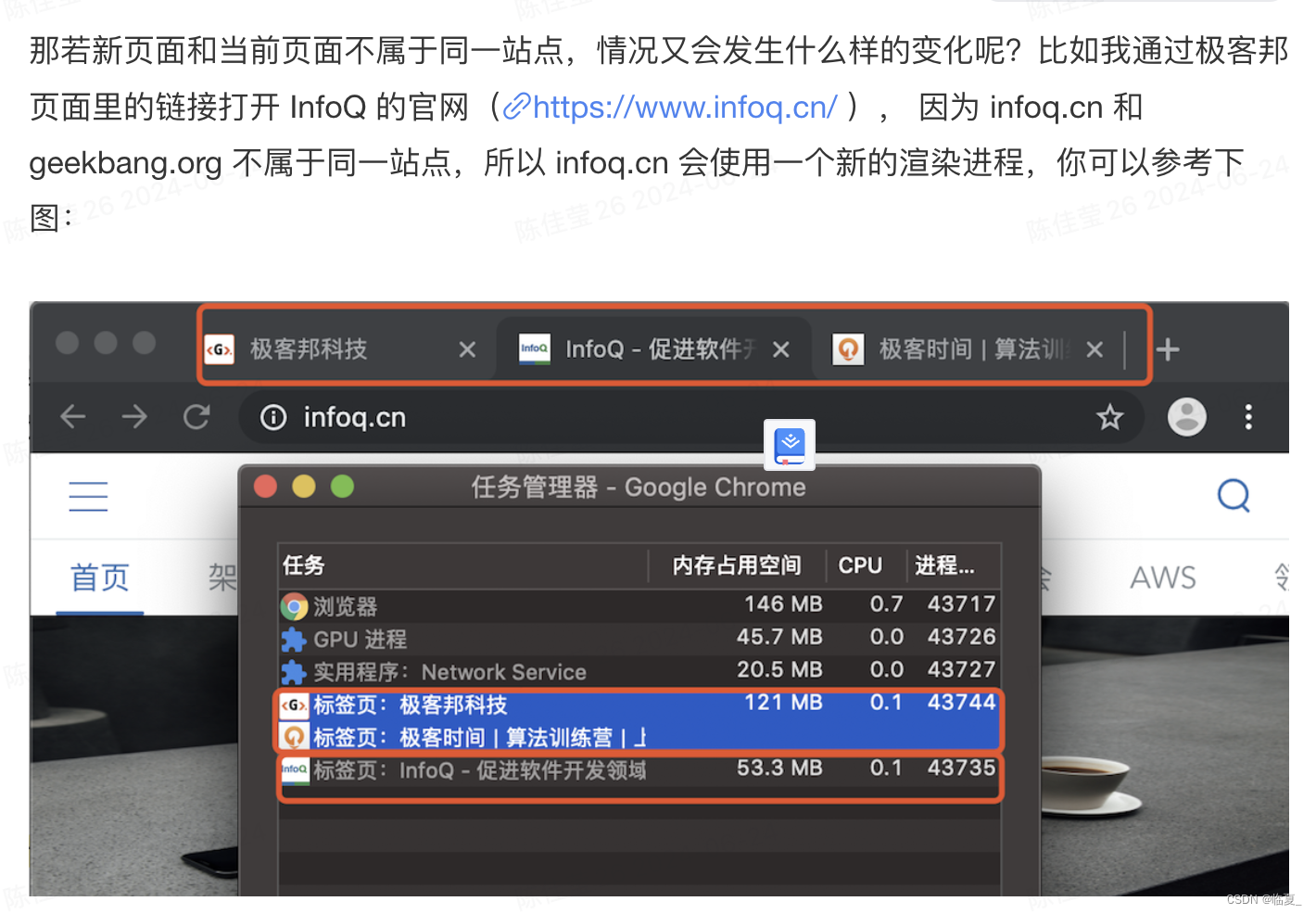Close the 极客邦科技 browser tab
Image resolution: width=1316 pixels, height=914 pixels.
[x=467, y=349]
